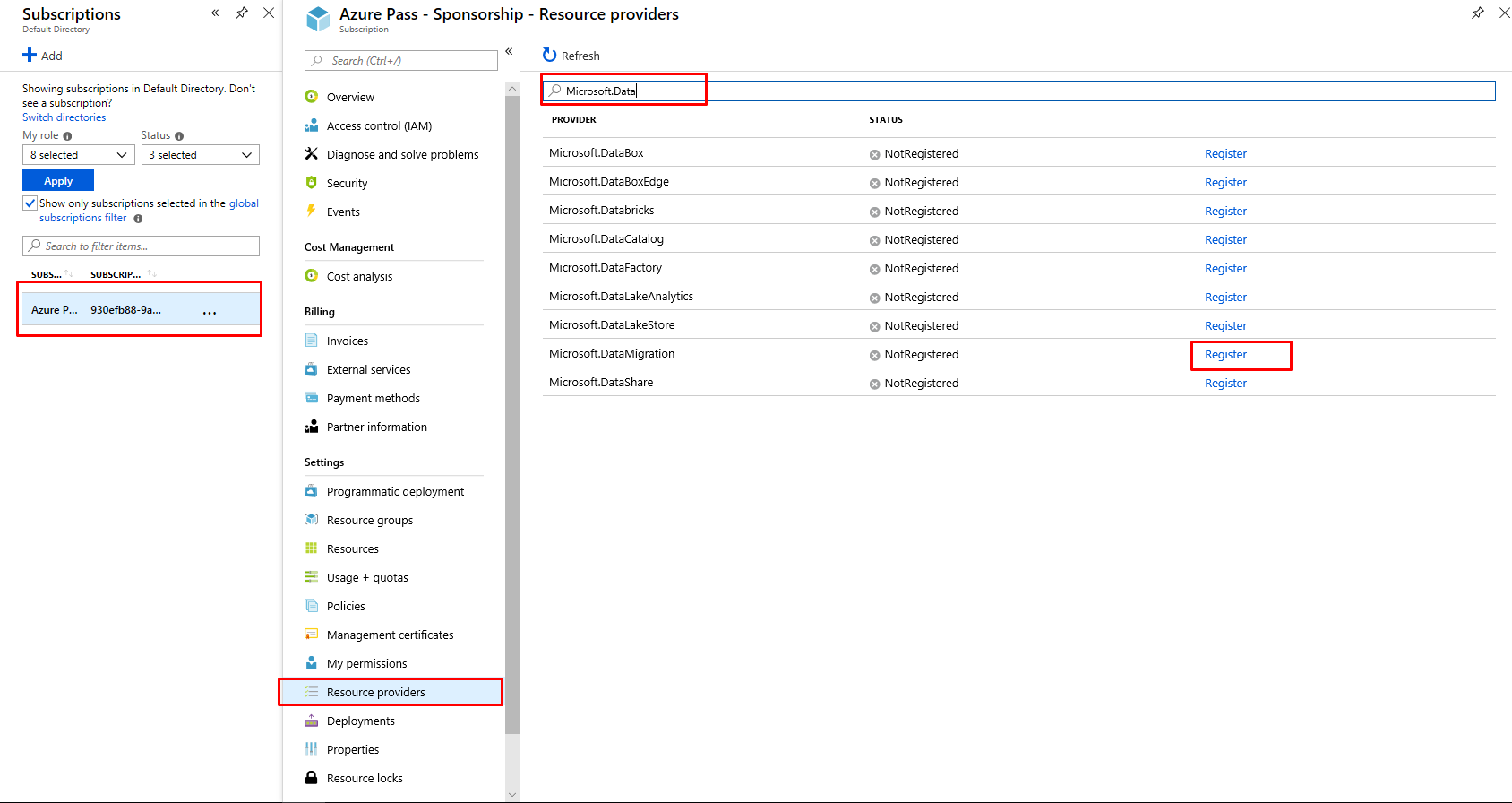This screenshot has width=1512, height=803.
Task: Click the Properties bars icon
Action: (311, 749)
